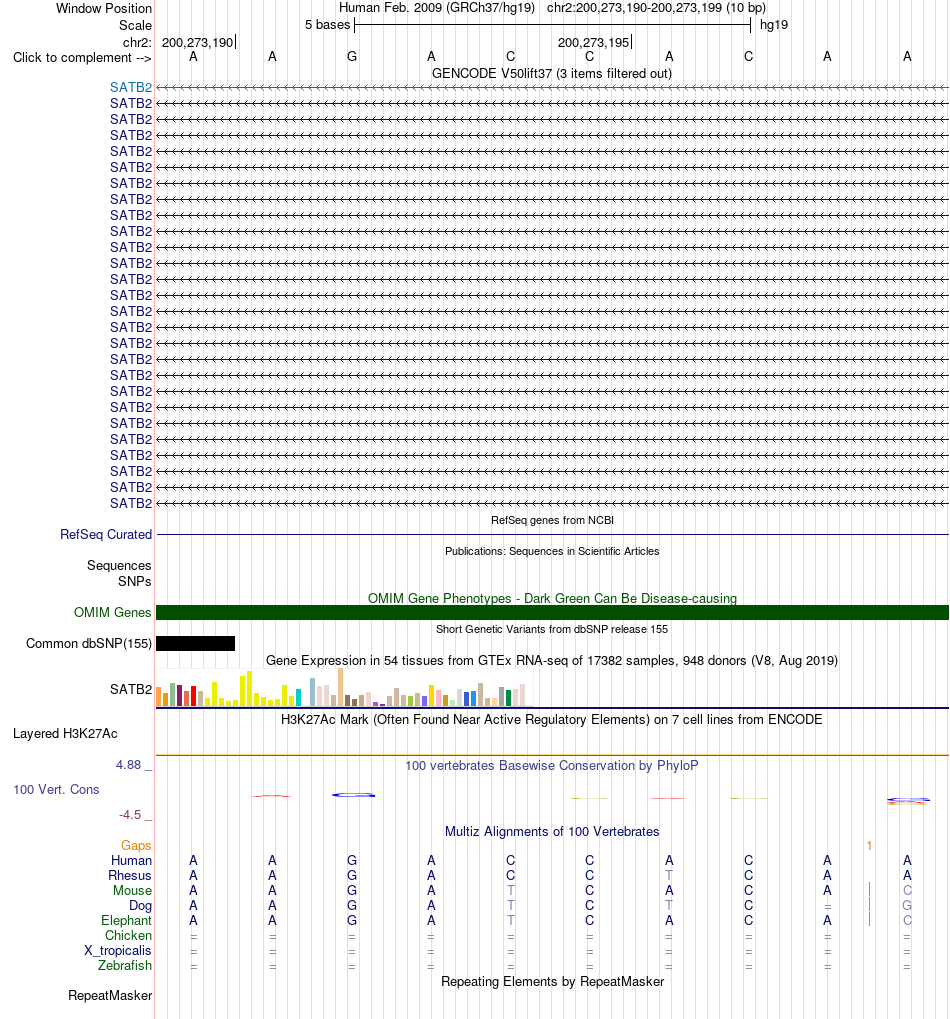This screenshot has height=1019, width=950.
Task: Click the SATB2 label beside the GTEx chart
Action: [x=131, y=689]
